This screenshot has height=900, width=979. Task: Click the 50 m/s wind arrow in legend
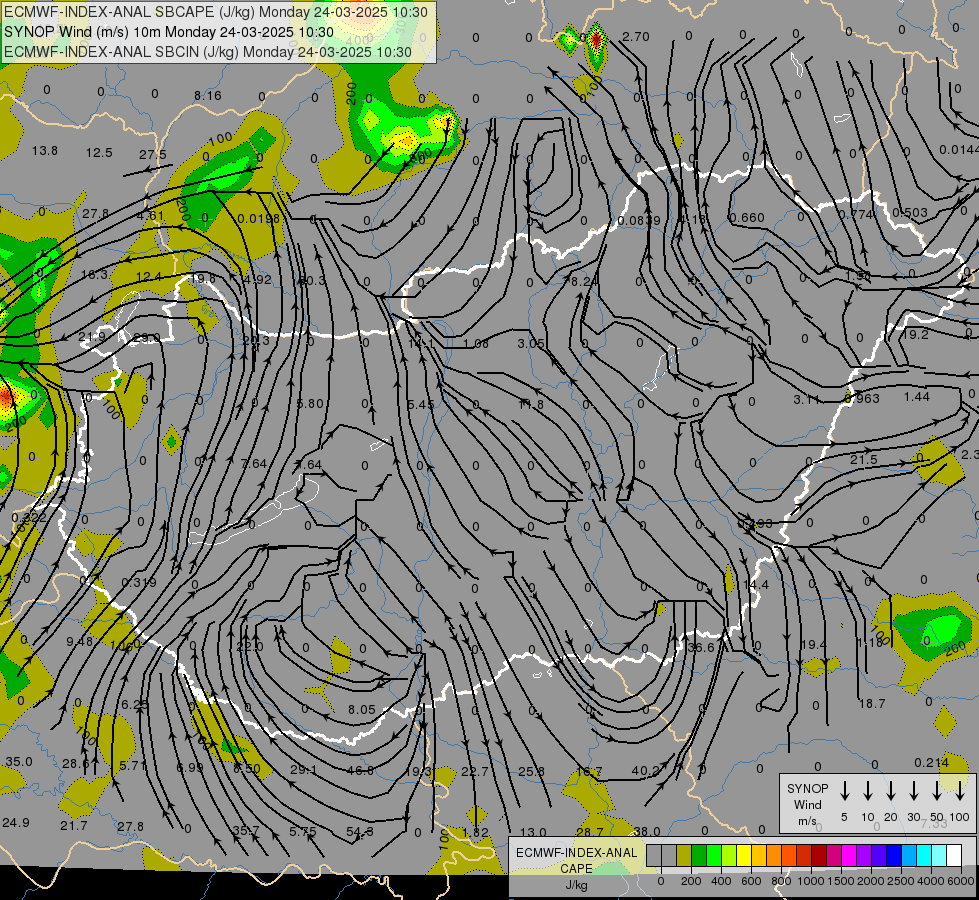[937, 790]
